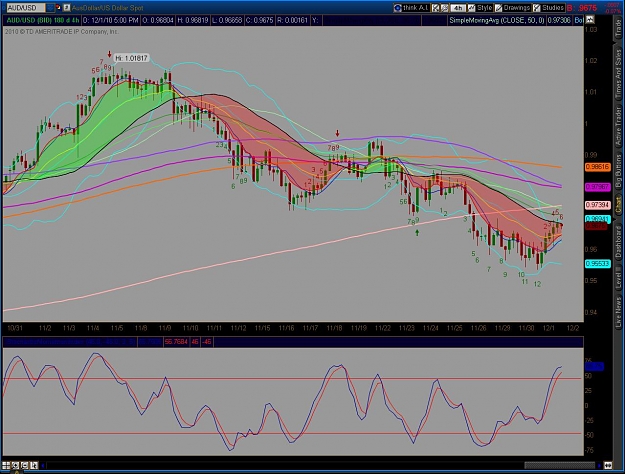The height and width of the screenshot is (474, 625).
Task: Click the orange 0.98616 price label
Action: [x=598, y=167]
